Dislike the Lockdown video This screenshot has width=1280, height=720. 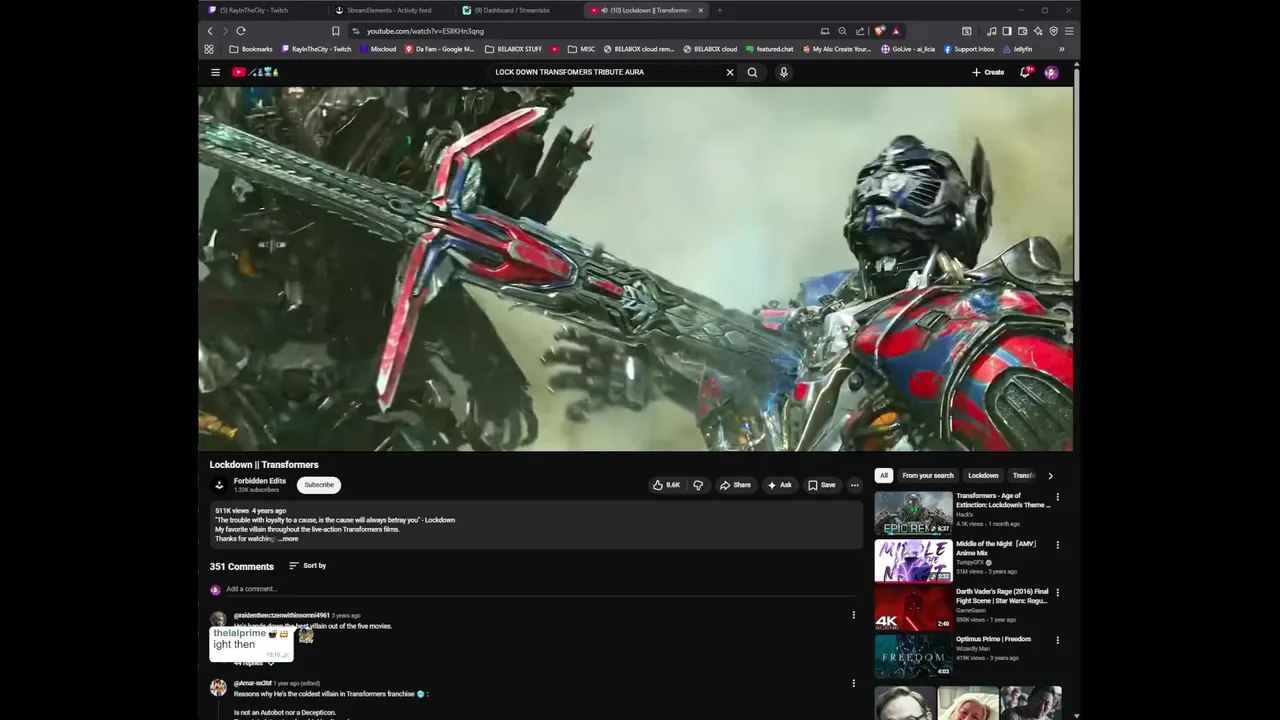pos(698,485)
